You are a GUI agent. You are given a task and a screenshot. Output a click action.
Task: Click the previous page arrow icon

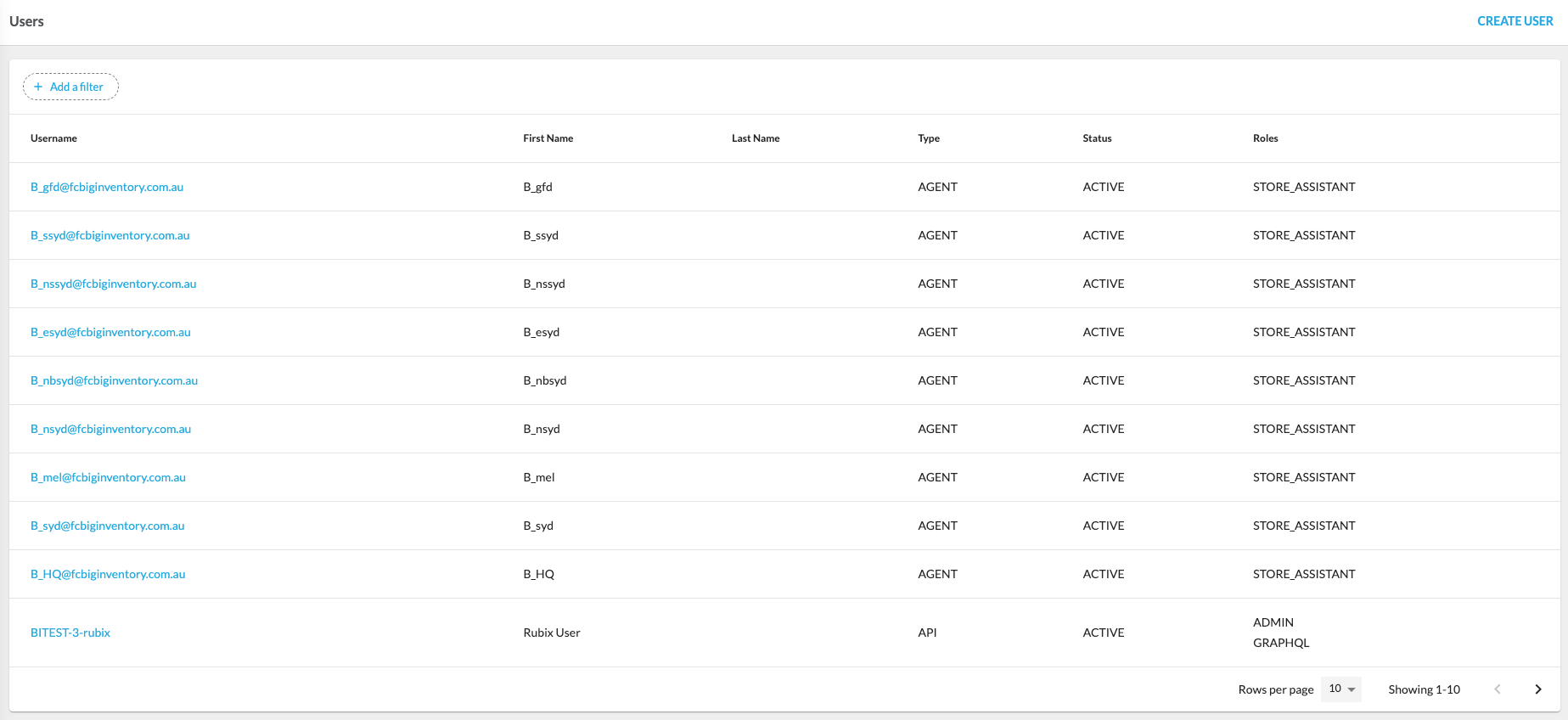[1498, 689]
